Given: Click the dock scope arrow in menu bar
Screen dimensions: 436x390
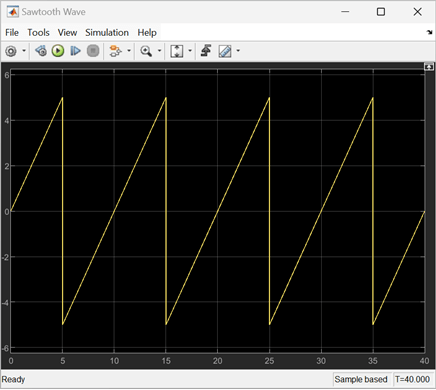Looking at the screenshot, I should [429, 32].
